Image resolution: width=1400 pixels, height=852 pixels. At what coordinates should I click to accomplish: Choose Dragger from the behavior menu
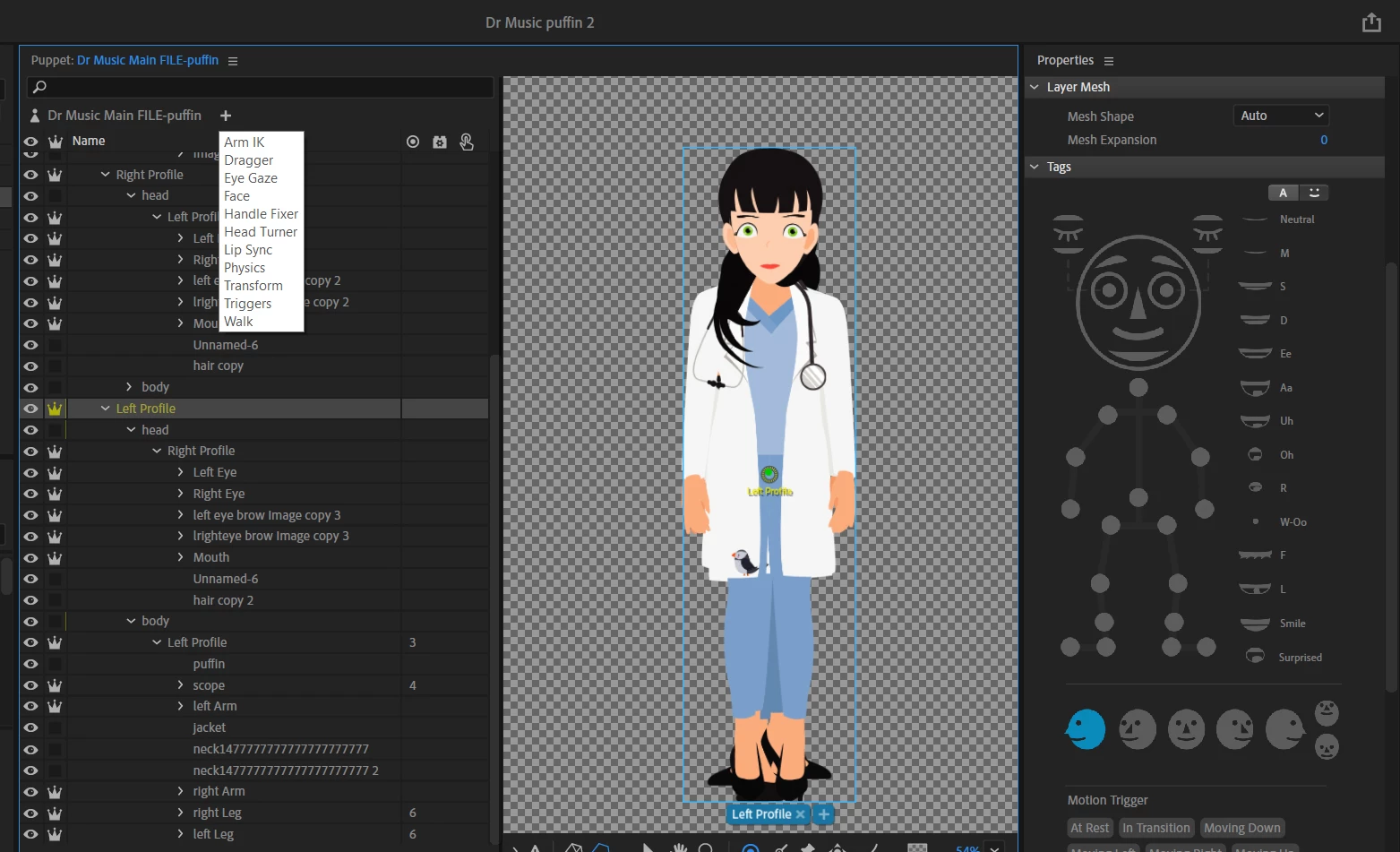pyautogui.click(x=249, y=160)
